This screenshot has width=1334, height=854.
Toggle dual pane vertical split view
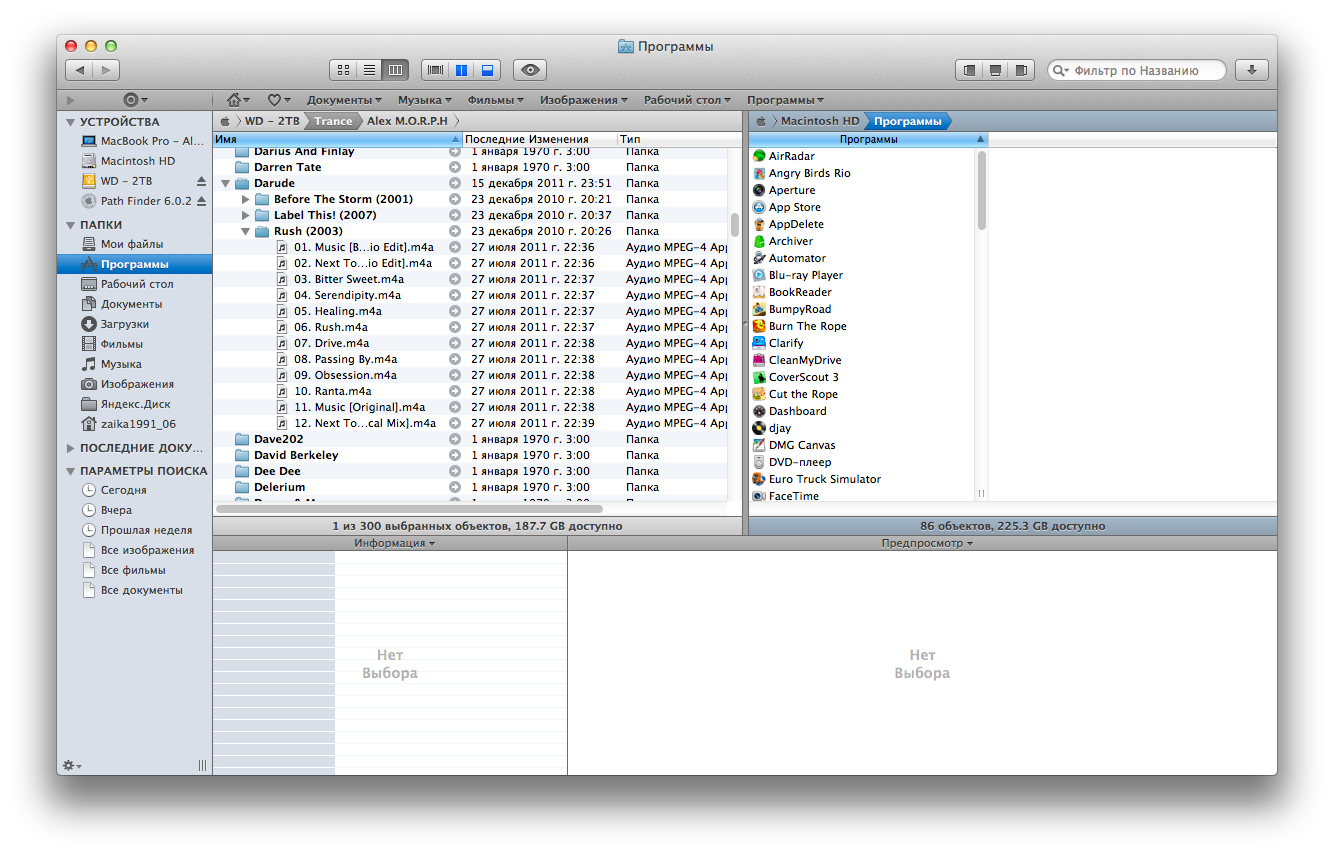pyautogui.click(x=461, y=70)
